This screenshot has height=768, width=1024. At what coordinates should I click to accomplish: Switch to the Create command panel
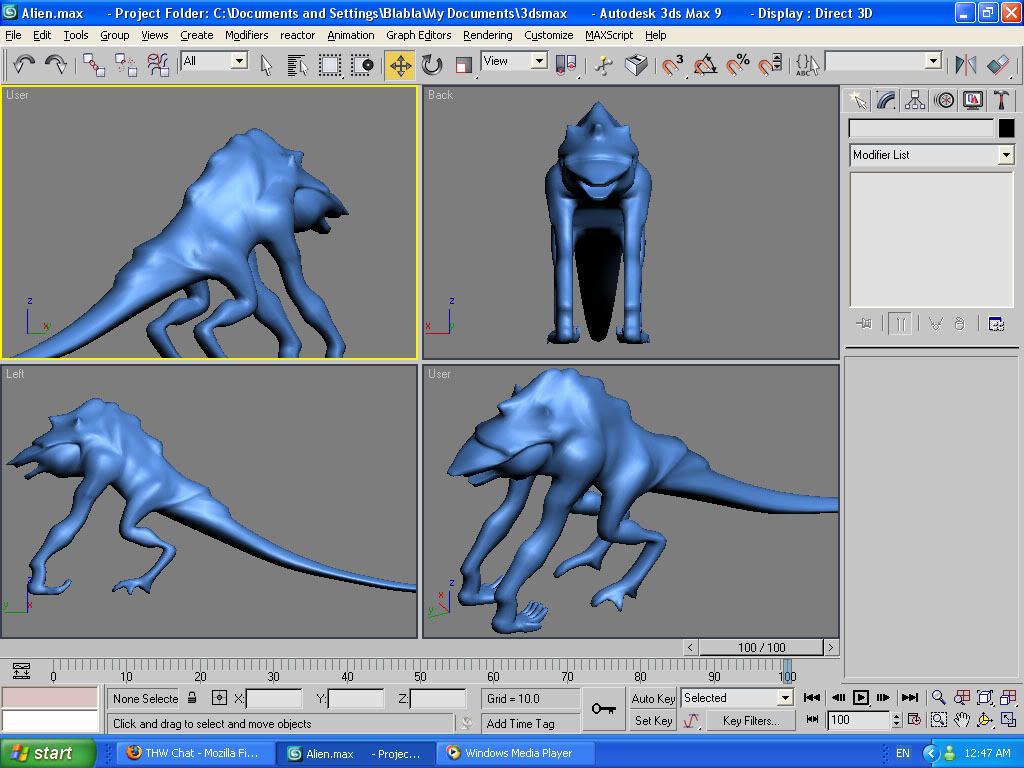pos(857,101)
